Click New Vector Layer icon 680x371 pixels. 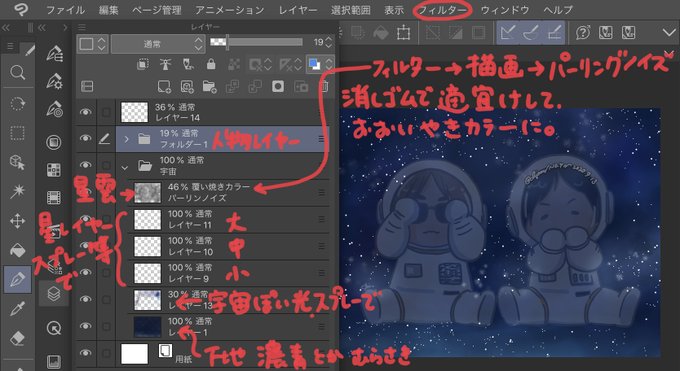187,87
